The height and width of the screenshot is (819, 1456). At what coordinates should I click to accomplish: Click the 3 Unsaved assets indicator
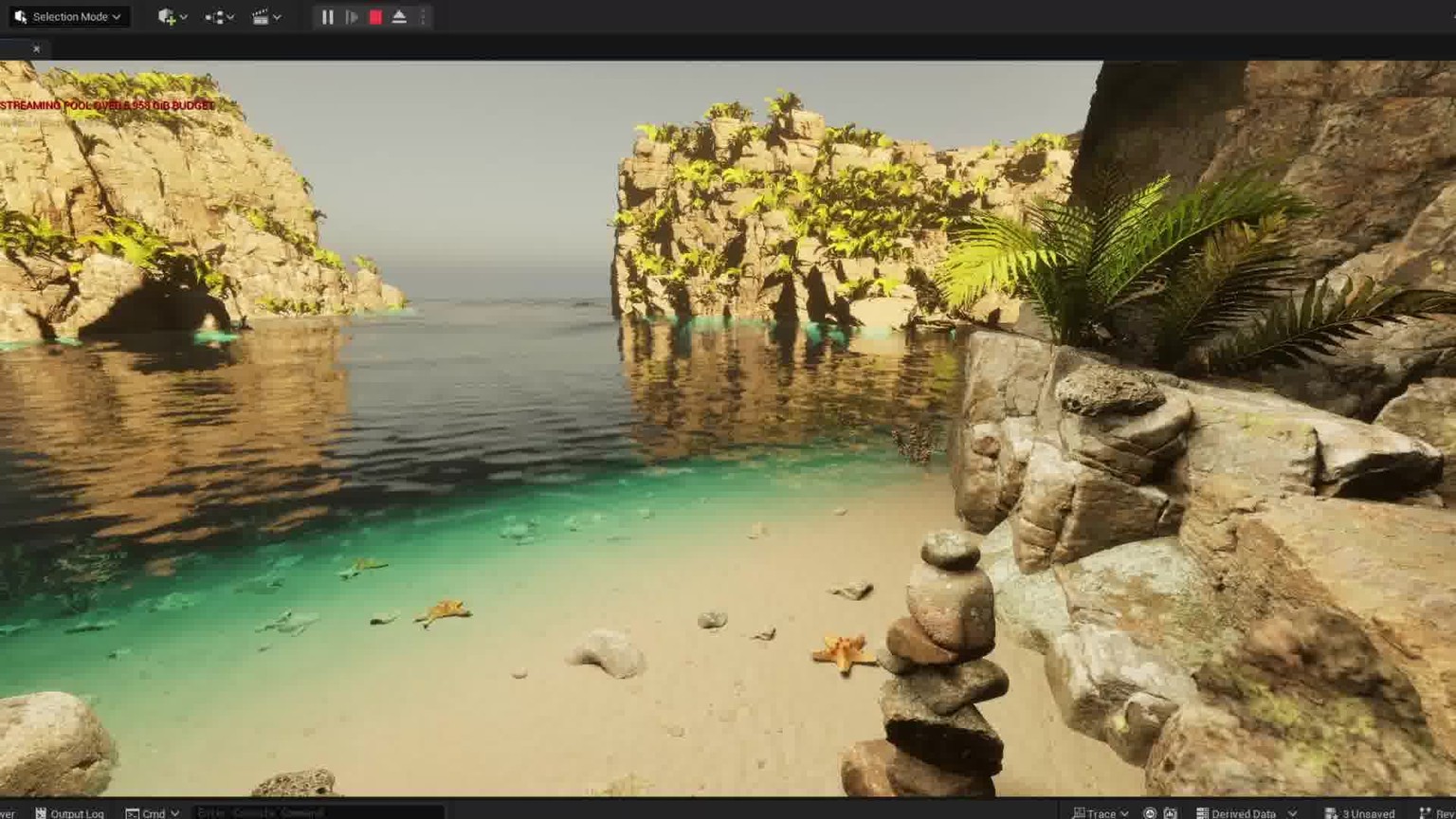1359,812
